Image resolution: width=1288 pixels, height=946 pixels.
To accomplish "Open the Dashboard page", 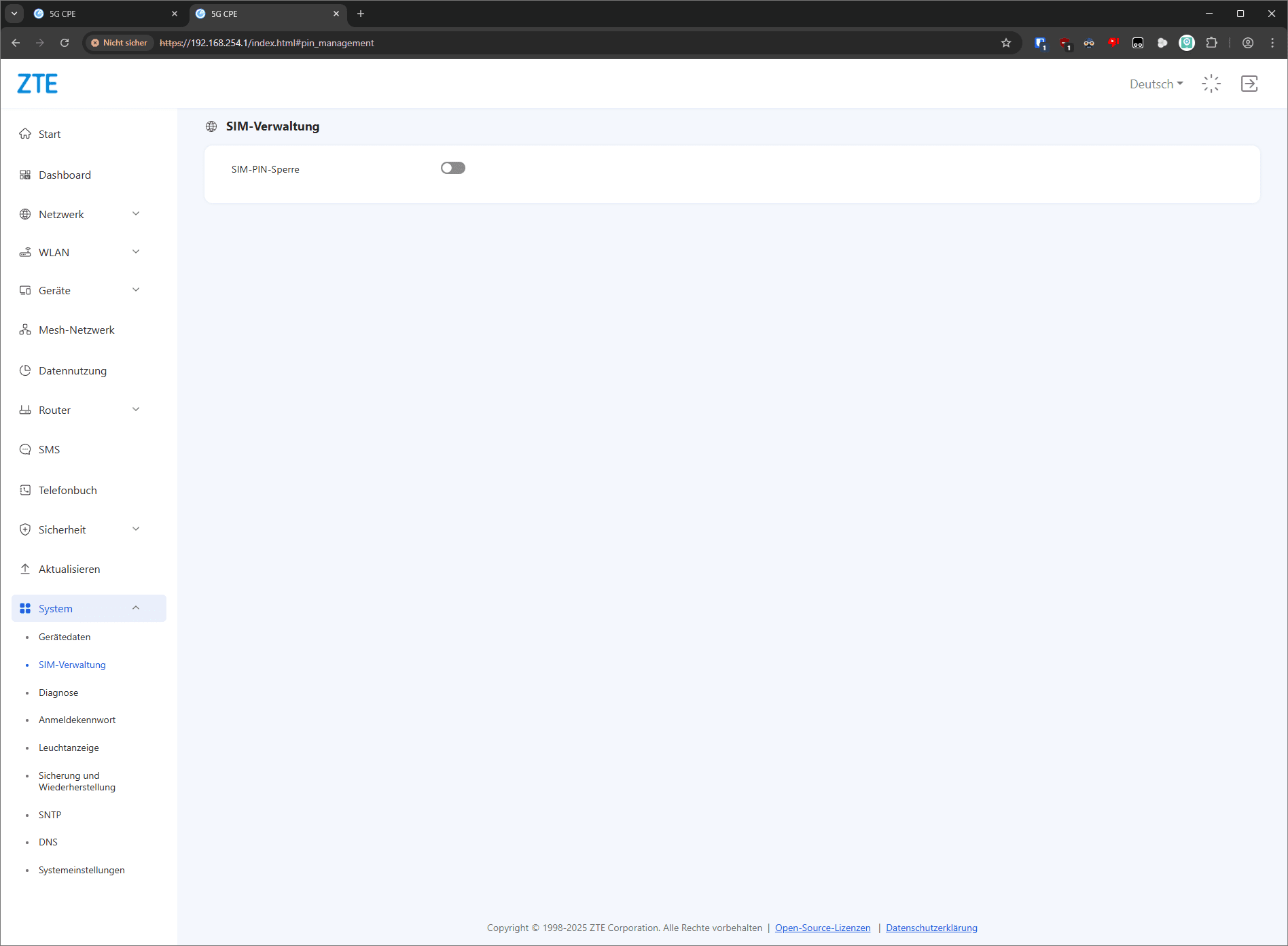I will [x=65, y=175].
